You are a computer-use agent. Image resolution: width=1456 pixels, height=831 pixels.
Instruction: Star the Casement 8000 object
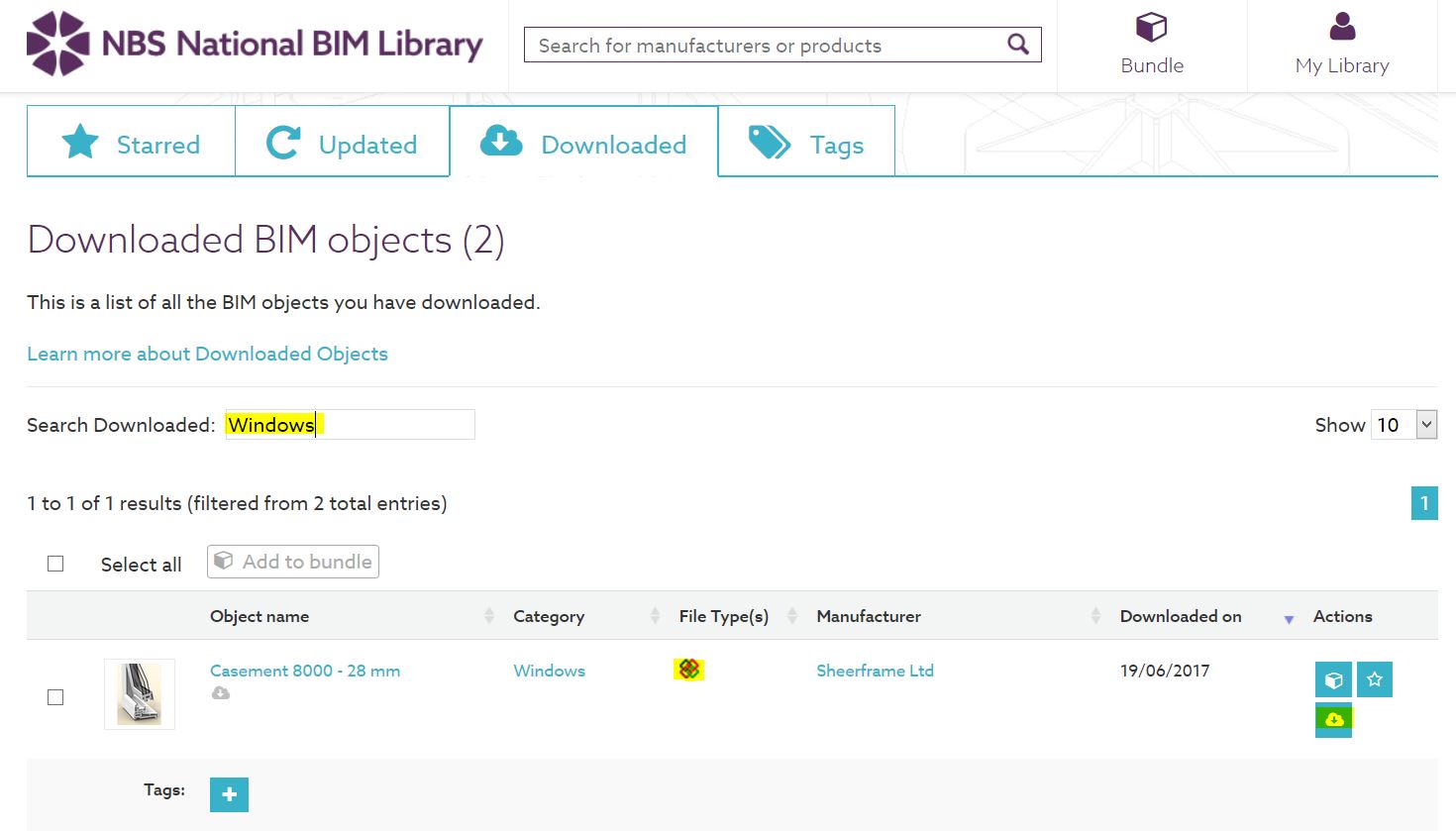(1375, 679)
